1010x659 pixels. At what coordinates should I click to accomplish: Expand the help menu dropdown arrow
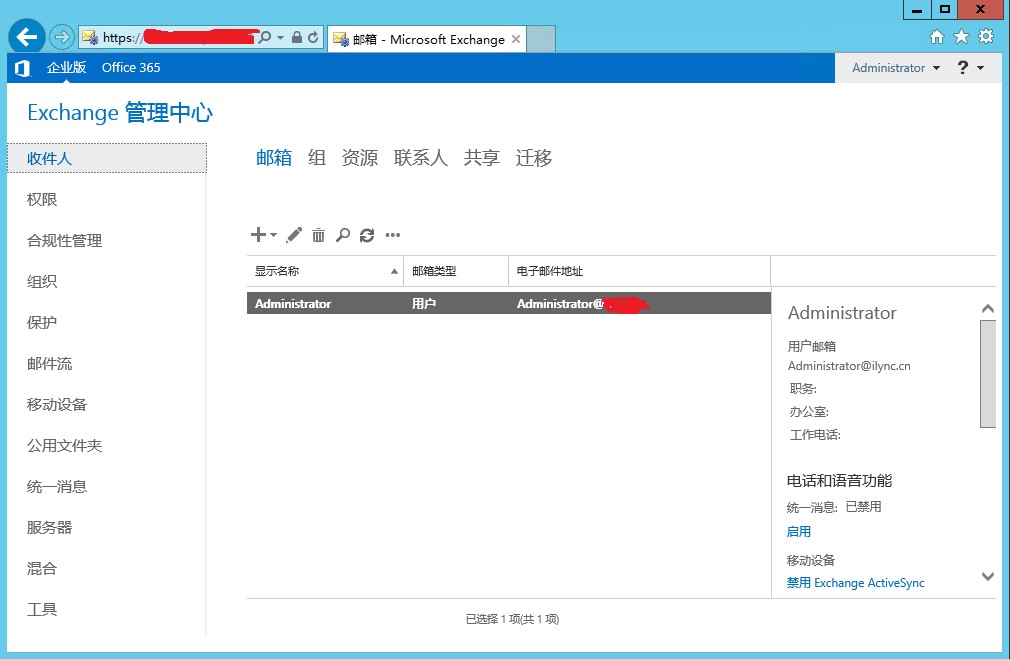980,68
